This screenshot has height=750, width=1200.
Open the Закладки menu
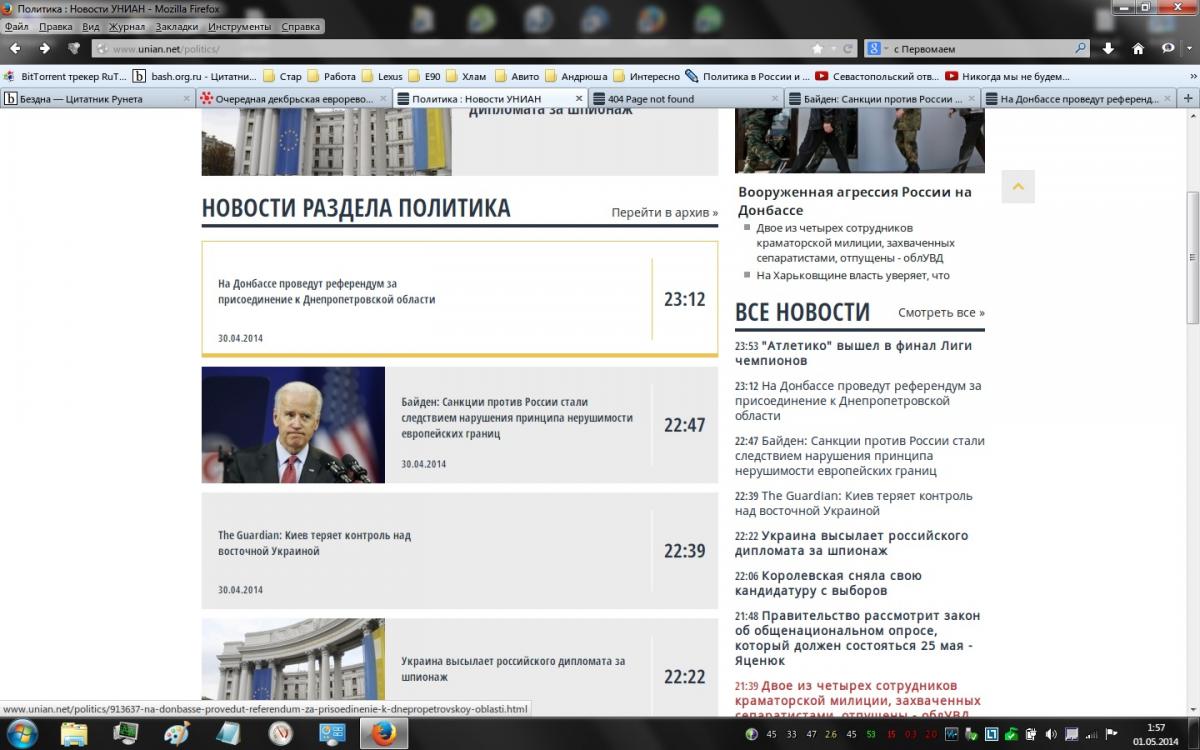[x=176, y=27]
